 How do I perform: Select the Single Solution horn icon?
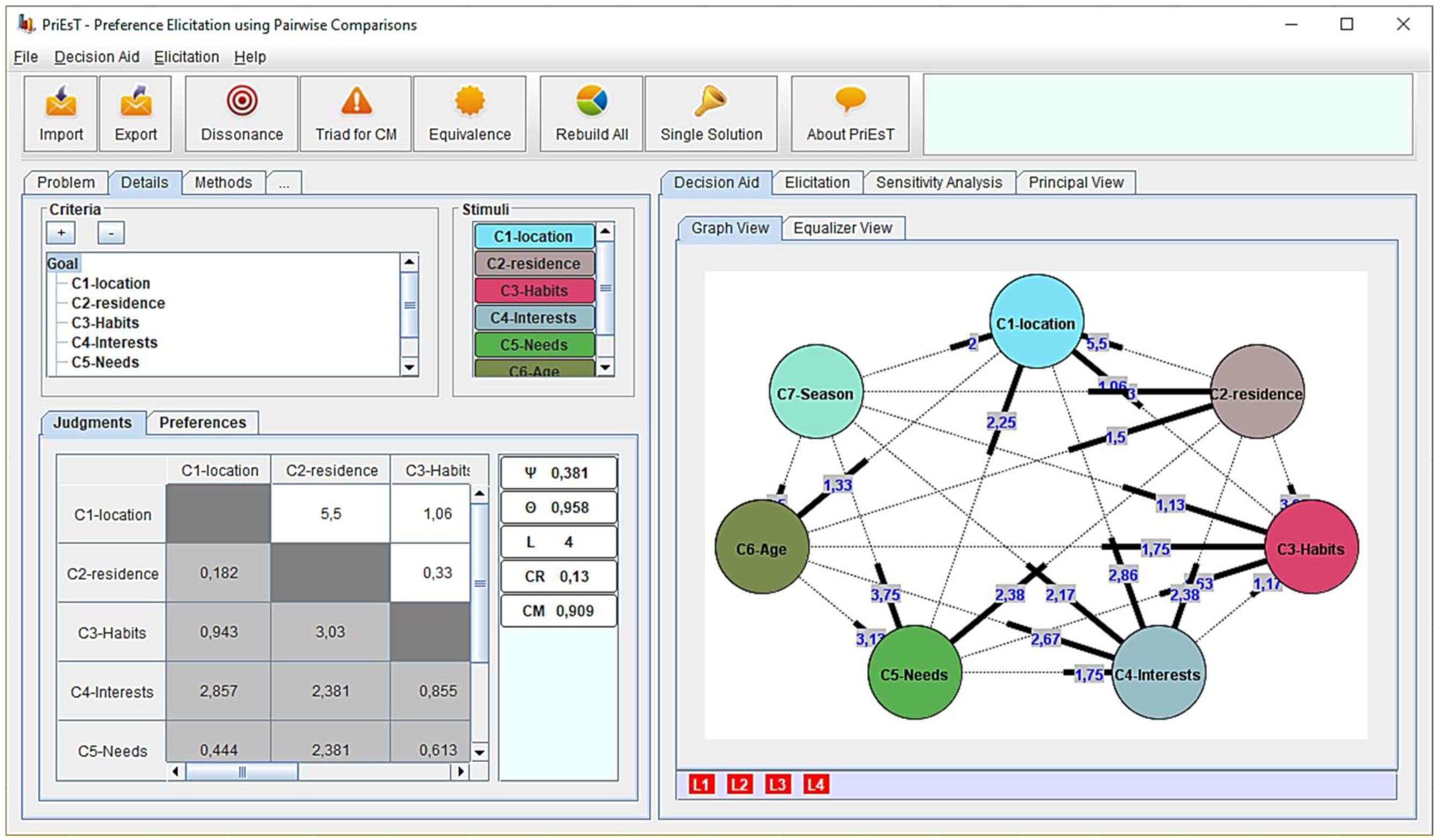pos(710,101)
